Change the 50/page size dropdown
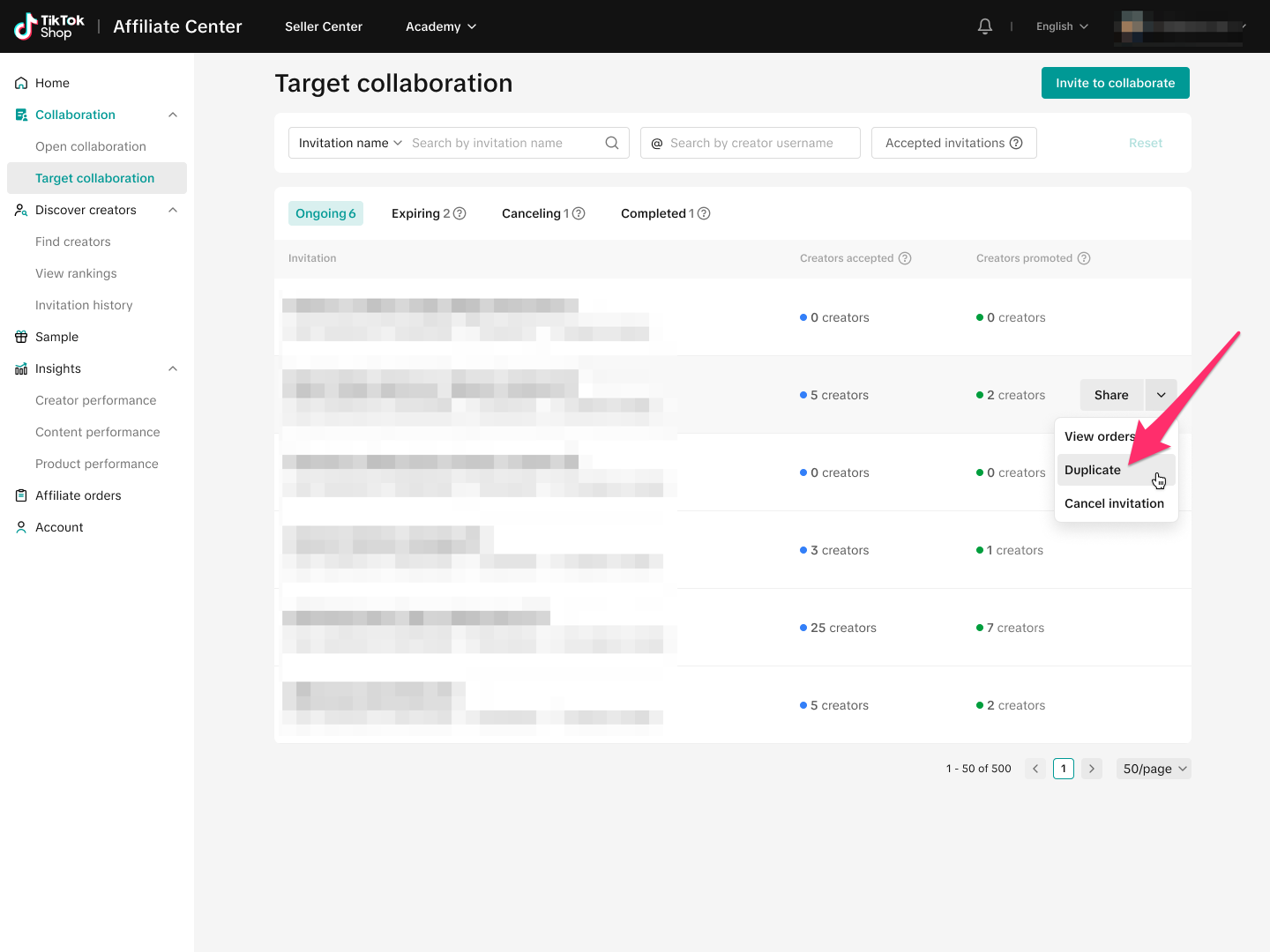The width and height of the screenshot is (1270, 952). 1154,769
